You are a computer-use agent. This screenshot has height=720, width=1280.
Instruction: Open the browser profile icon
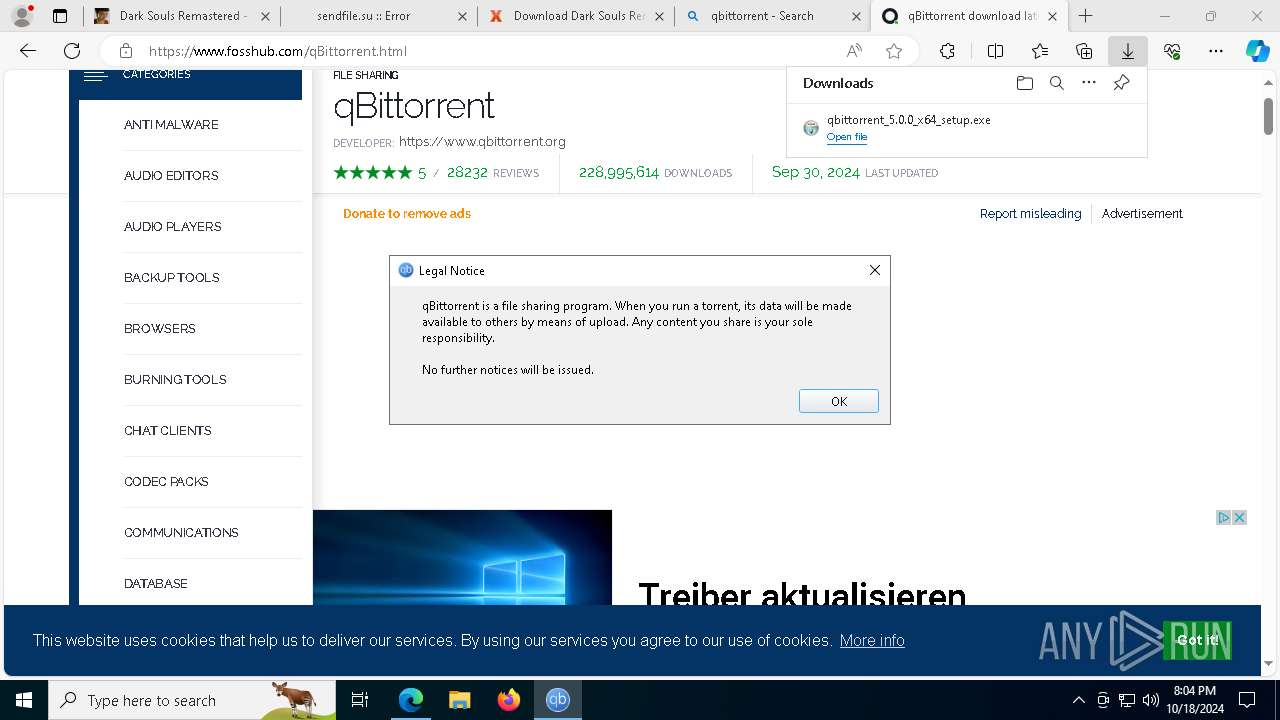(22, 16)
